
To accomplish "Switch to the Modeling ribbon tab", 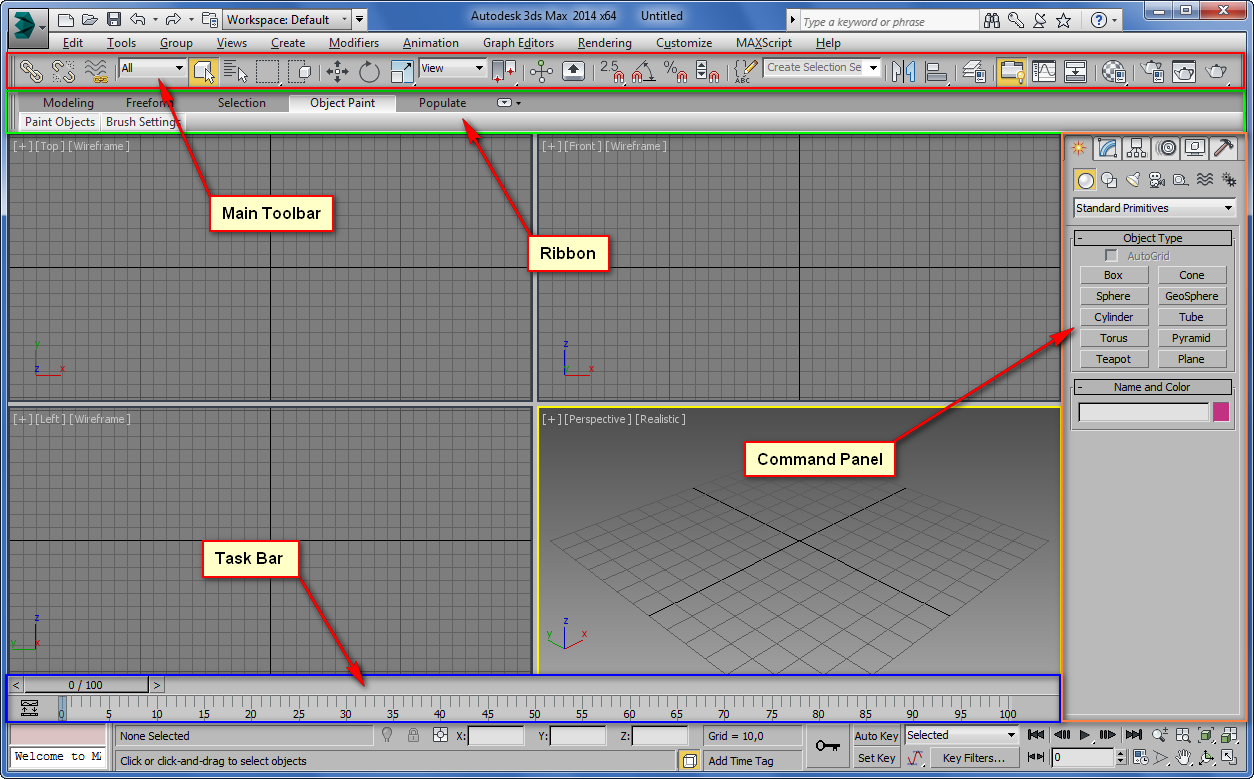I will click(68, 103).
